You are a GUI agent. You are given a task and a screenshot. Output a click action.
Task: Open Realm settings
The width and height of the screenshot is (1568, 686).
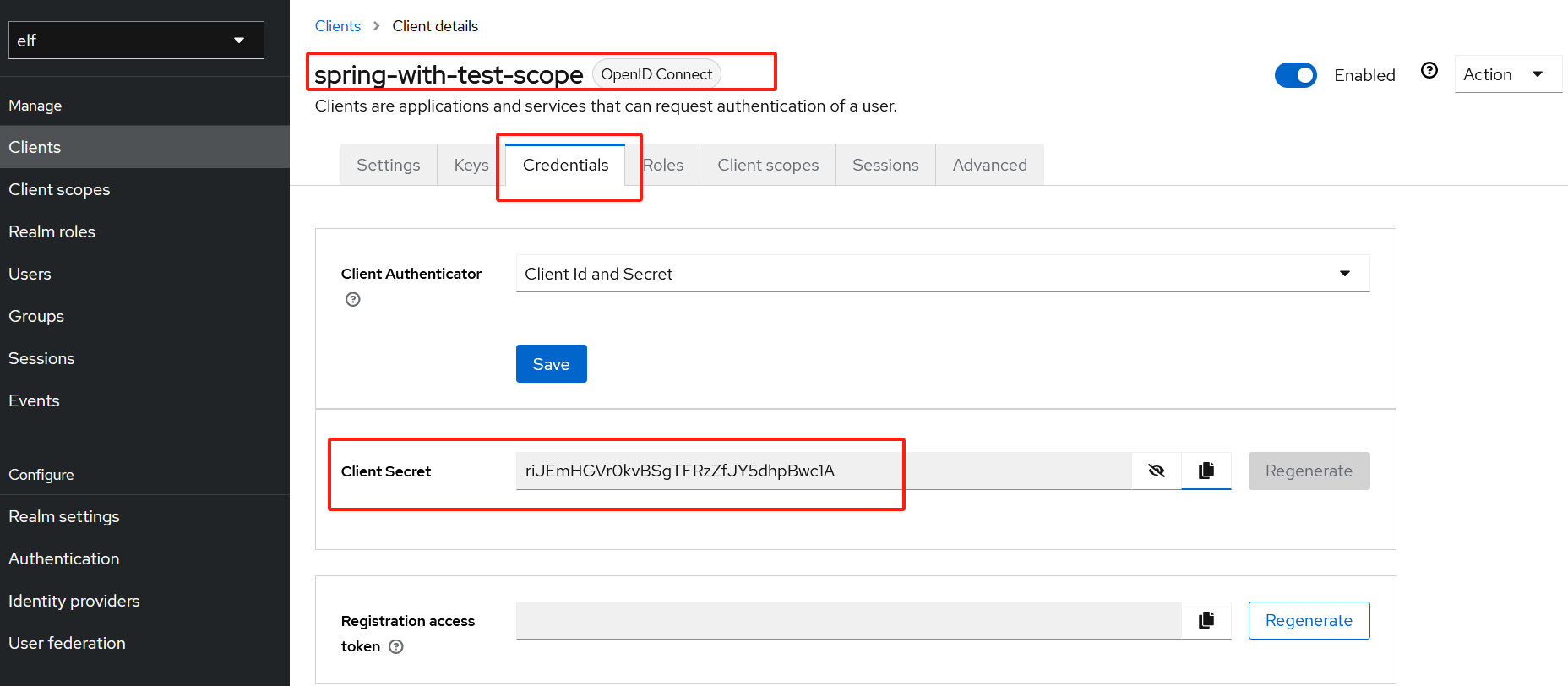point(144,516)
